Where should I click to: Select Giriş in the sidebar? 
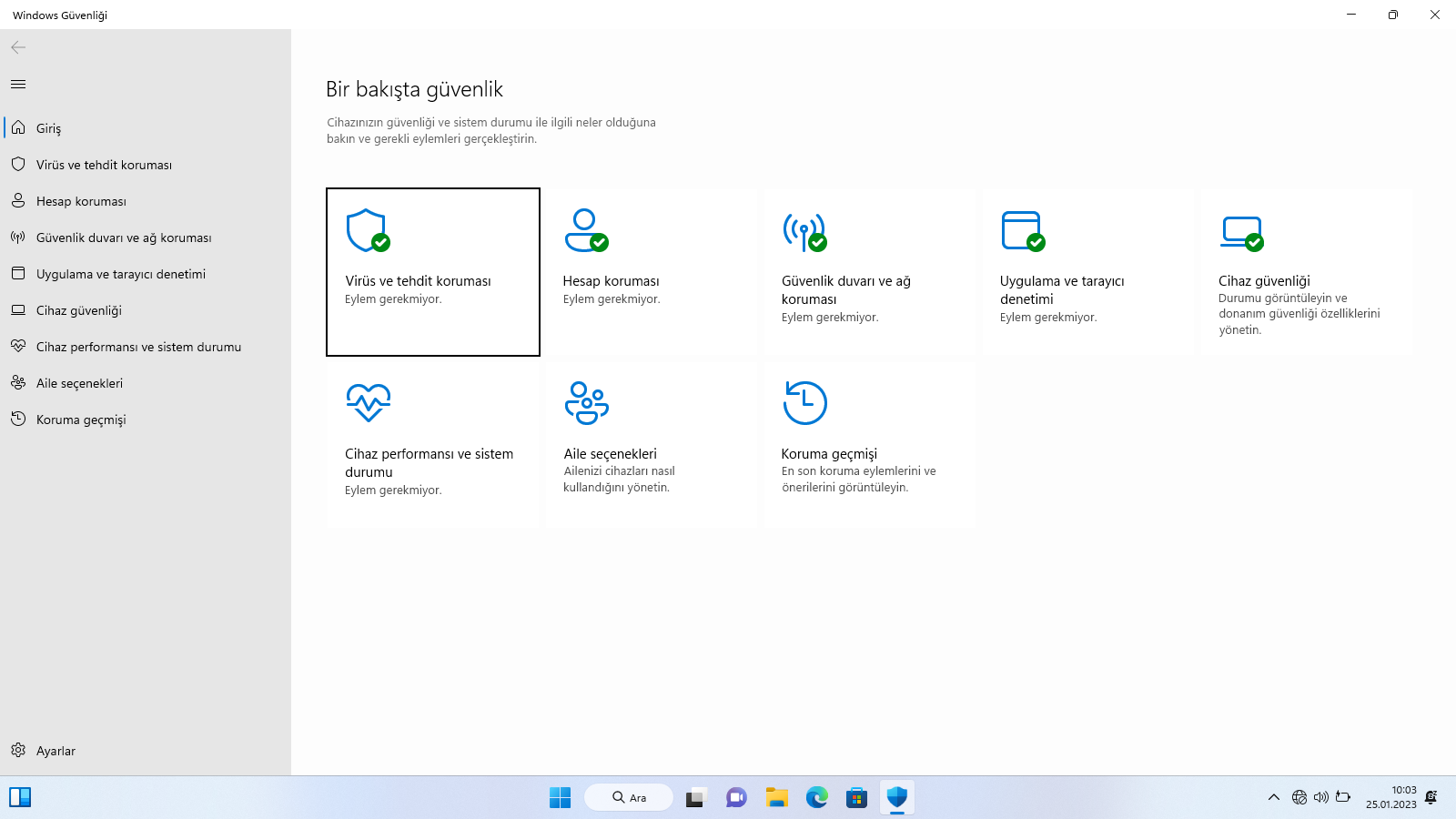click(x=49, y=128)
